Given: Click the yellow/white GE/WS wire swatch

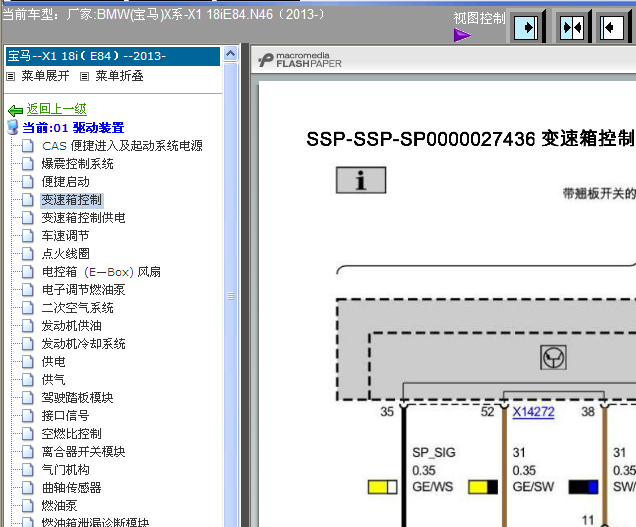Looking at the screenshot, I should (x=382, y=487).
